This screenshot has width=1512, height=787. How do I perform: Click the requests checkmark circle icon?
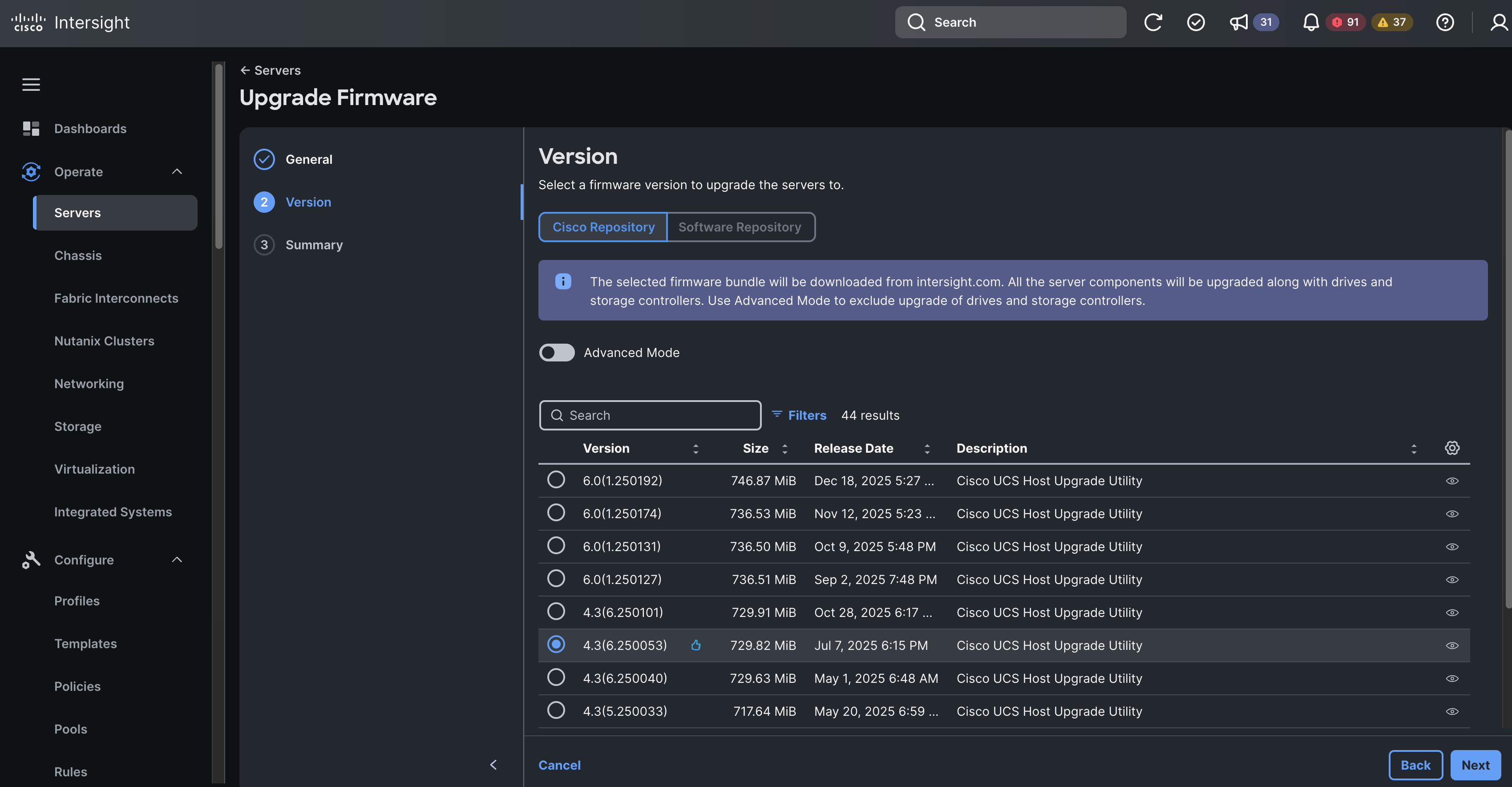pos(1196,22)
